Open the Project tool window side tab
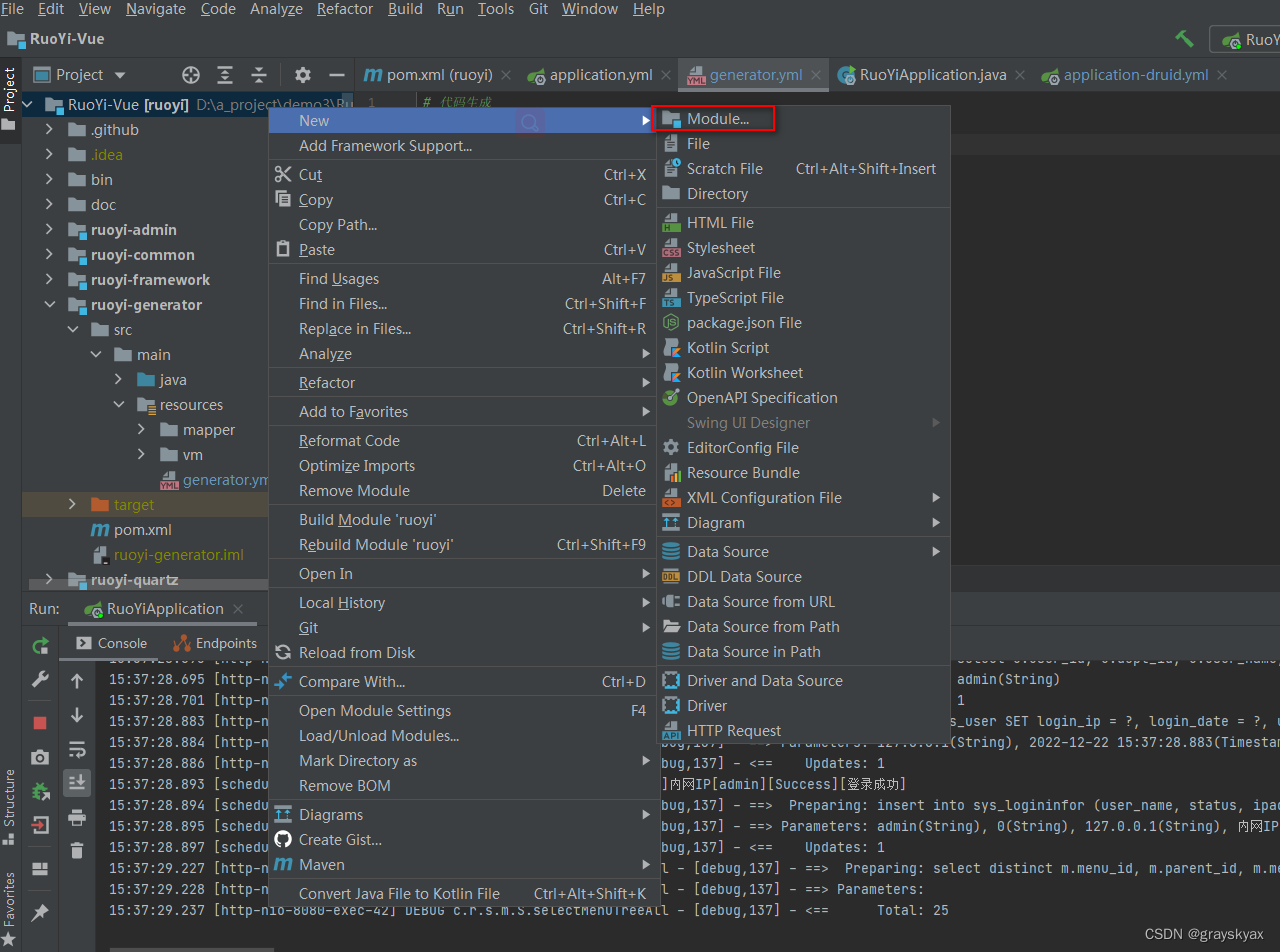Screen dimensions: 1280x952 click(x=10, y=100)
